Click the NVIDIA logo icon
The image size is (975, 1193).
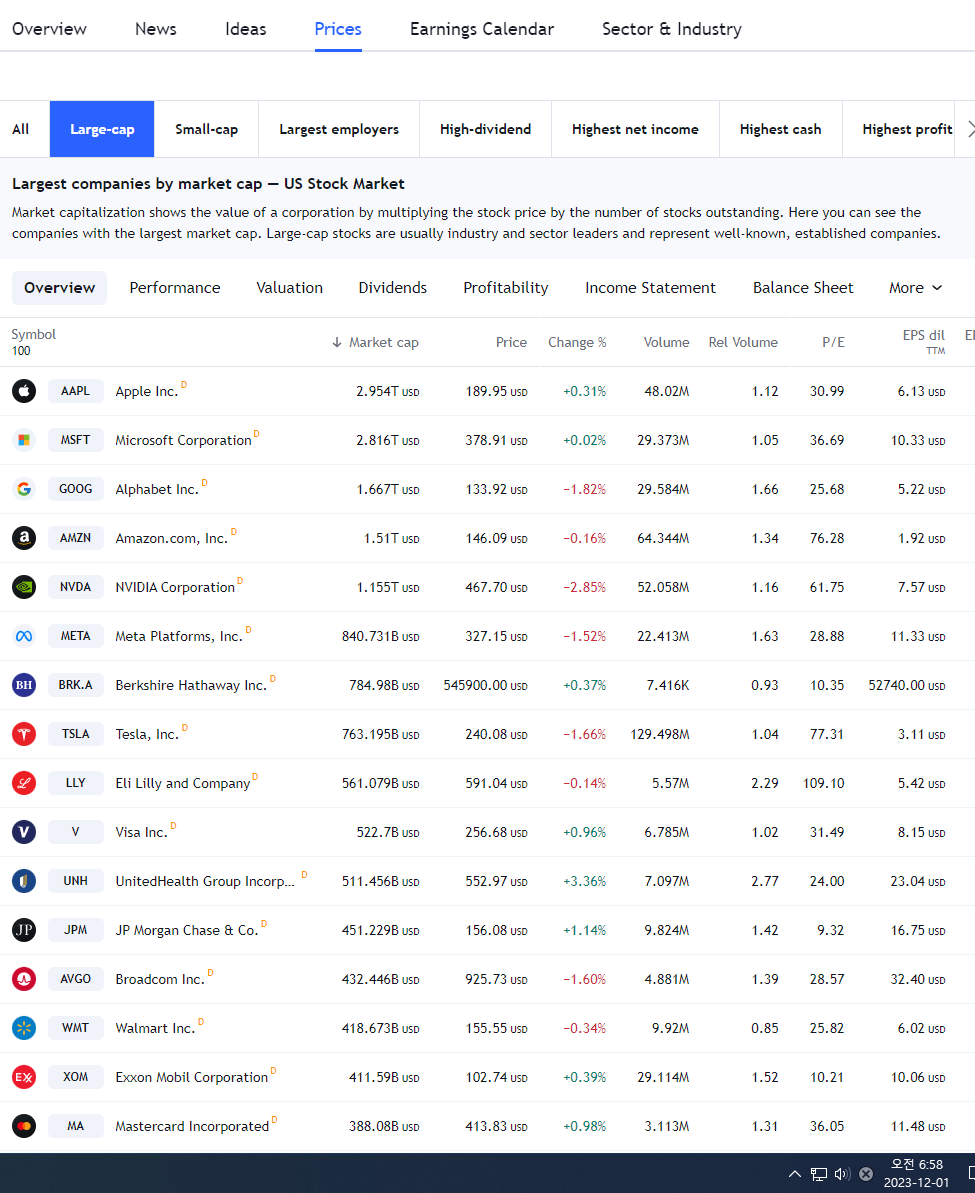pos(24,587)
